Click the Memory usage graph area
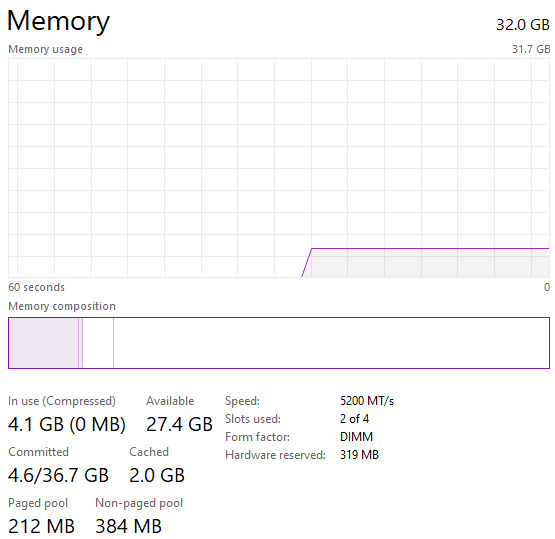The width and height of the screenshot is (555, 539). coord(279,168)
